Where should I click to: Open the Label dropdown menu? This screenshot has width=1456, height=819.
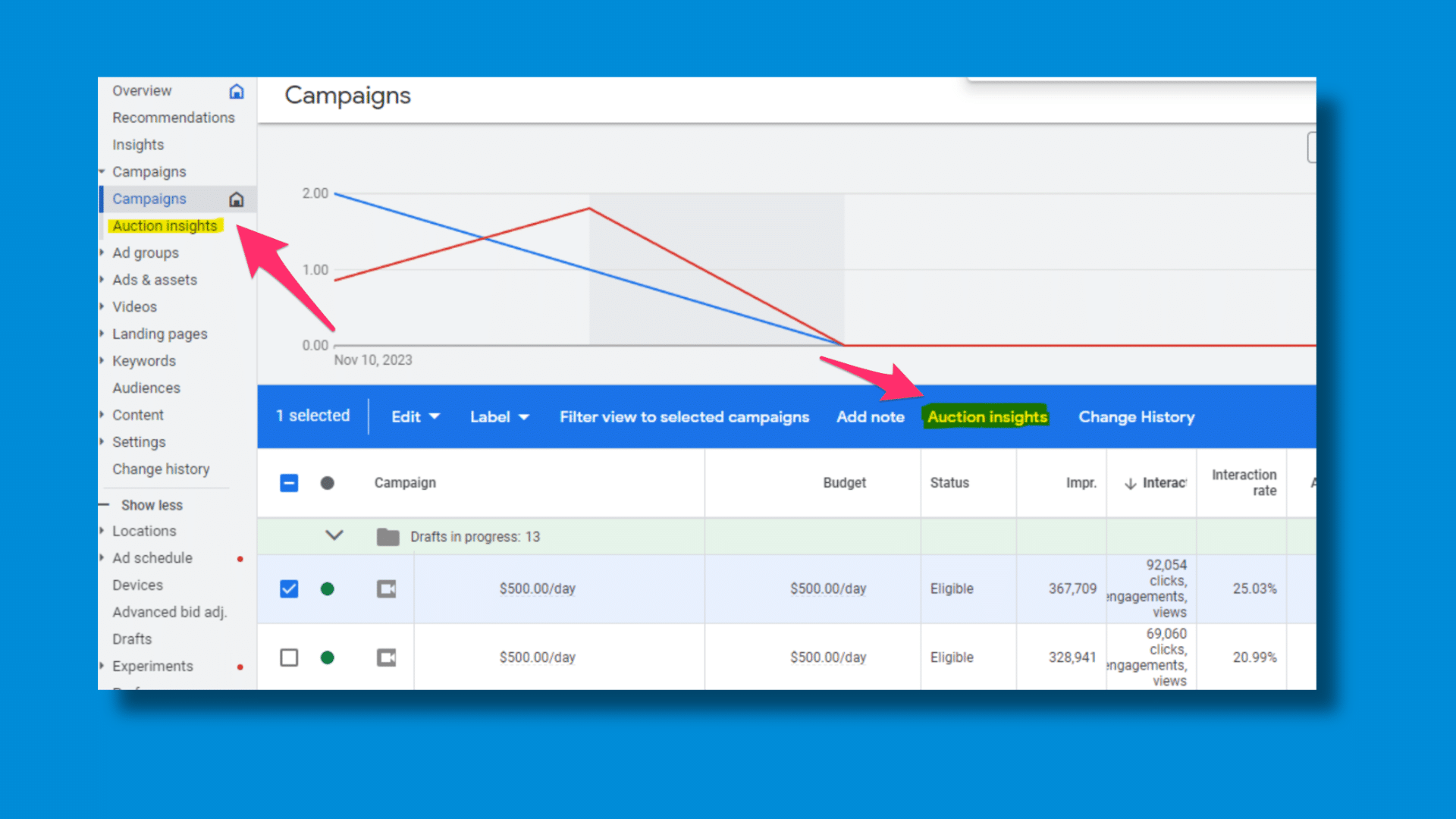pos(499,417)
